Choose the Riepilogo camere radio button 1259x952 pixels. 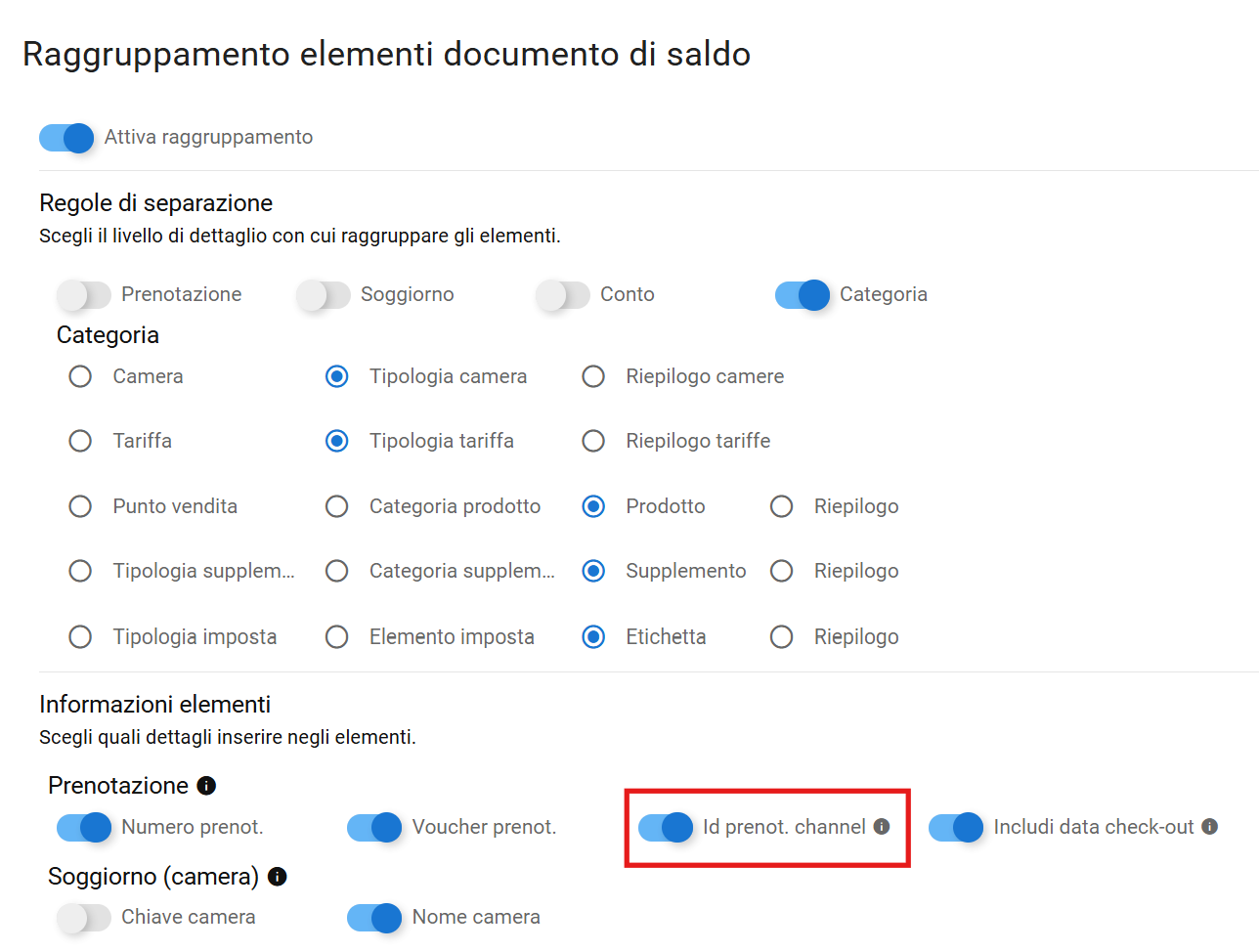(x=593, y=377)
